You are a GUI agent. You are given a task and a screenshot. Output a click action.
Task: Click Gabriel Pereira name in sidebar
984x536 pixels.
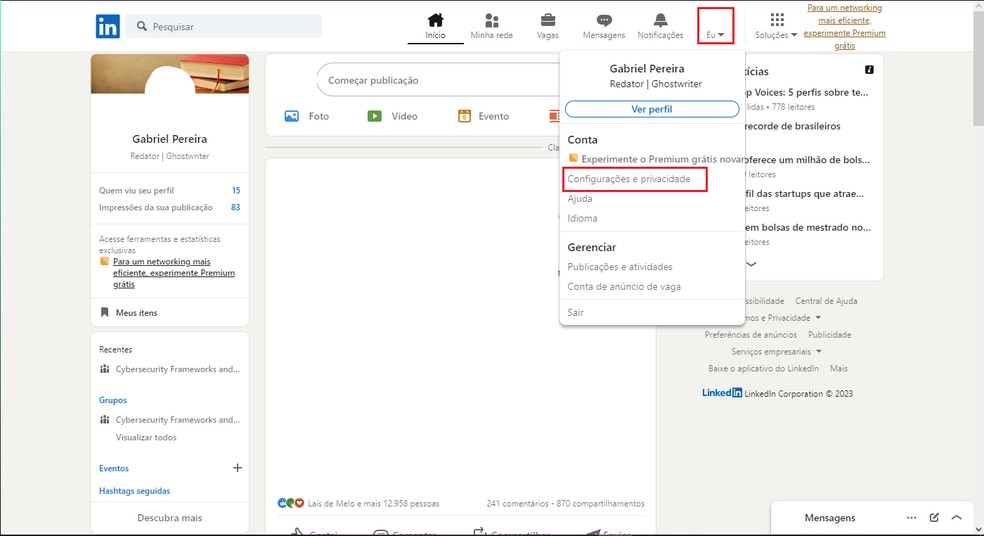[x=169, y=139]
